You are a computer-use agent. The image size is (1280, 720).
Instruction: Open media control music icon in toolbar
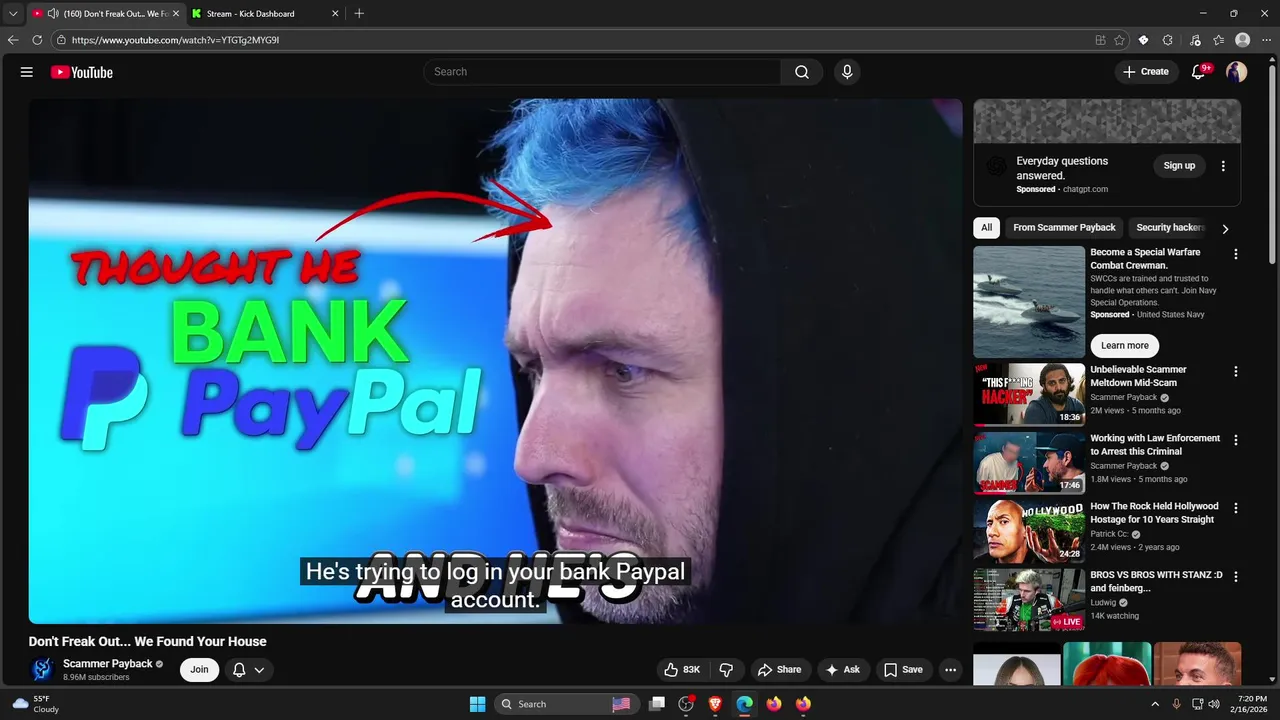point(1195,40)
